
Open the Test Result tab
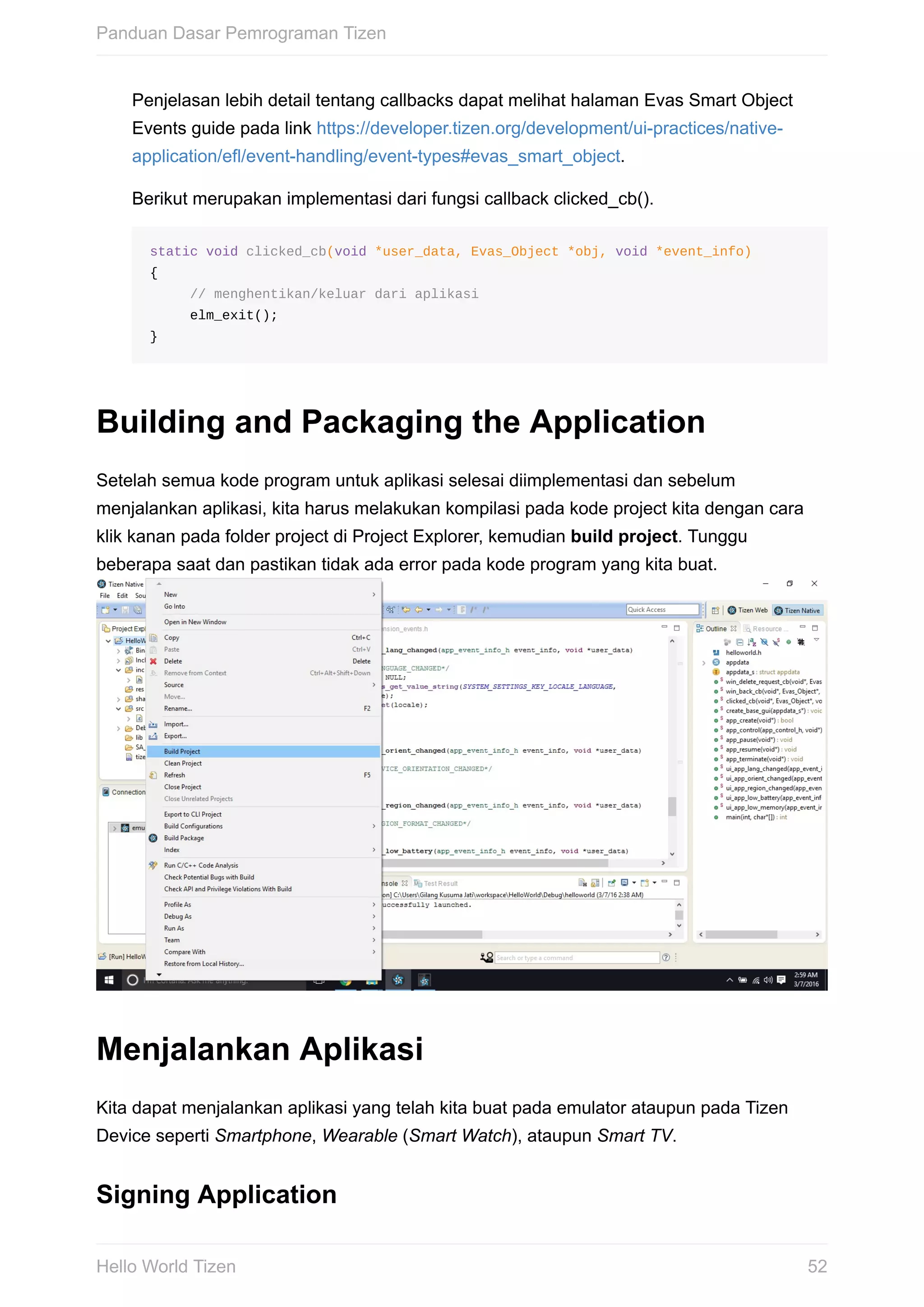tap(436, 884)
